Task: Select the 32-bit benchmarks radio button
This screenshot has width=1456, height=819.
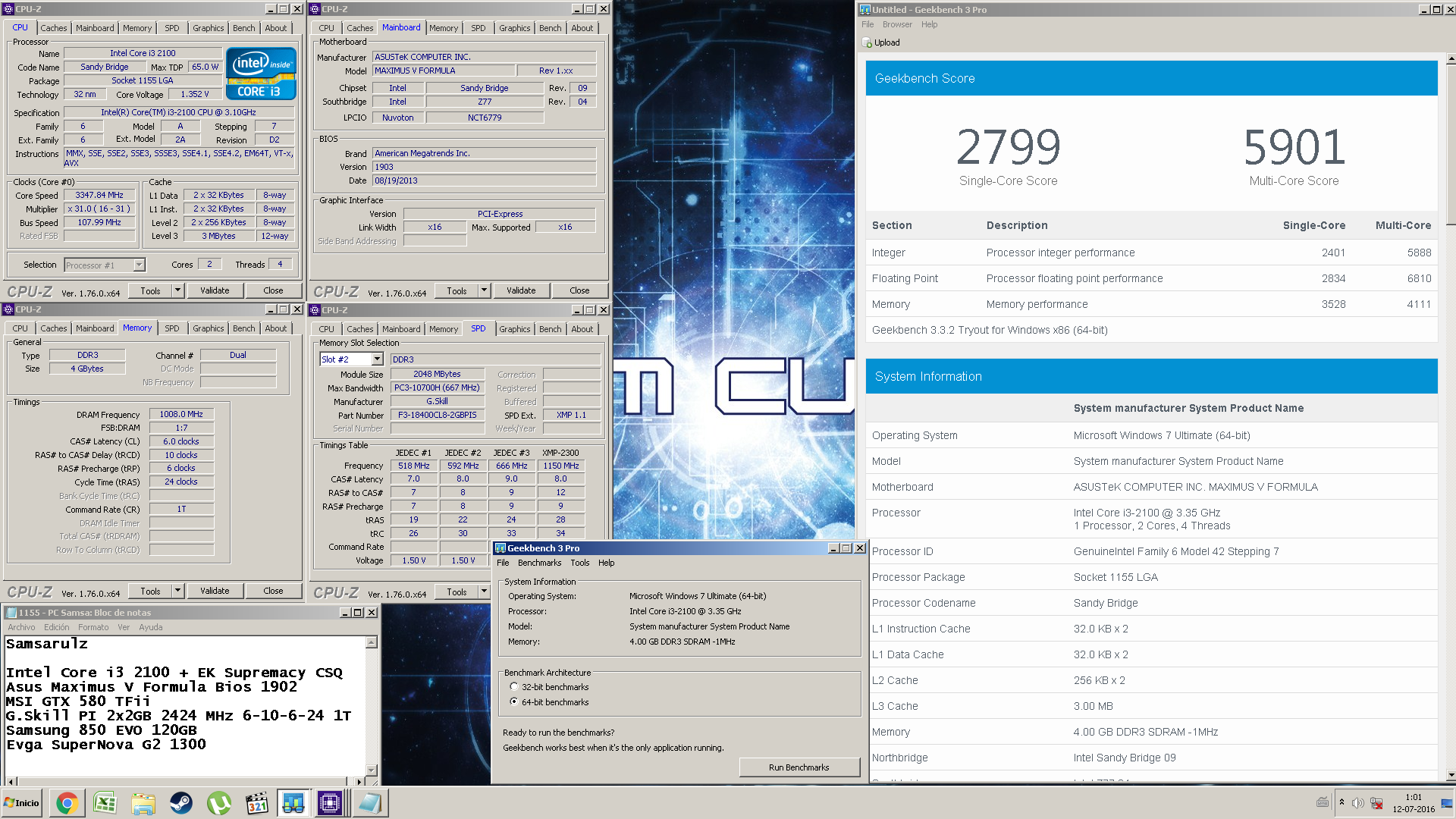Action: coord(514,687)
